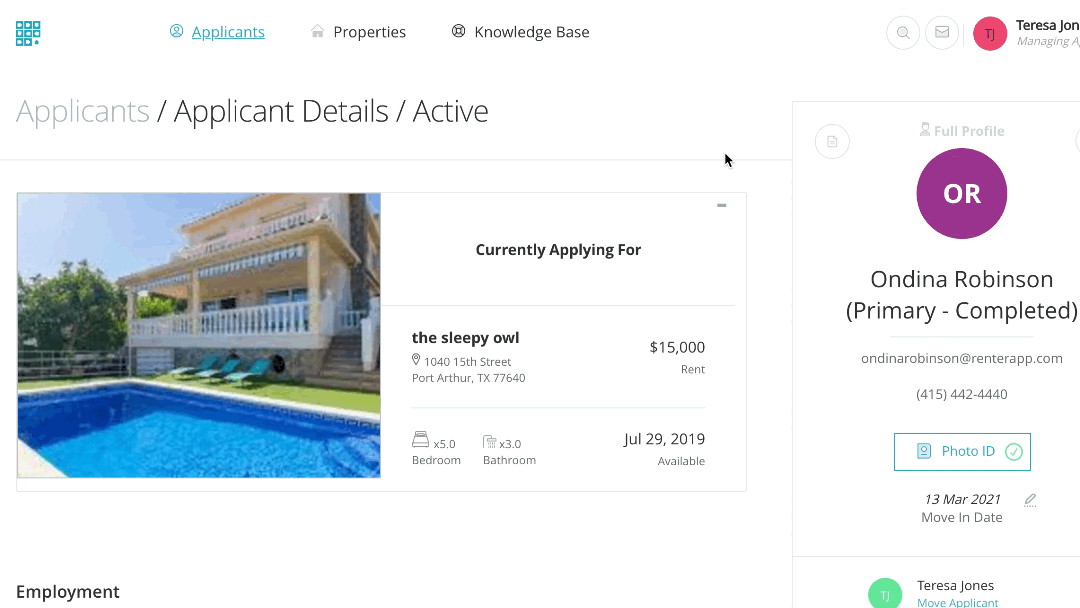Image resolution: width=1080 pixels, height=608 pixels.
Task: Click the TJ user avatar in header
Action: pyautogui.click(x=990, y=33)
